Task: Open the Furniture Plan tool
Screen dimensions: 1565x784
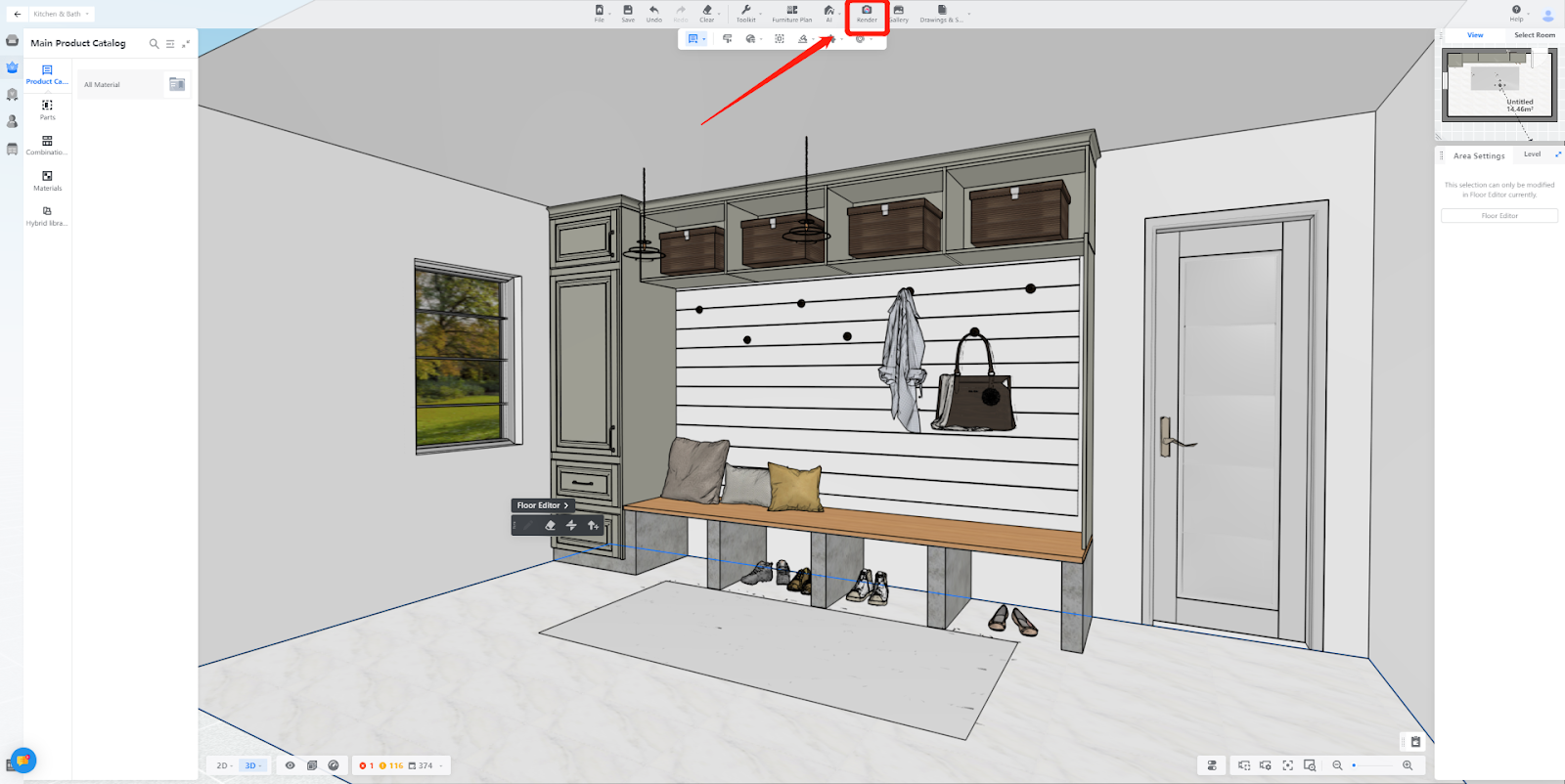Action: tap(791, 14)
